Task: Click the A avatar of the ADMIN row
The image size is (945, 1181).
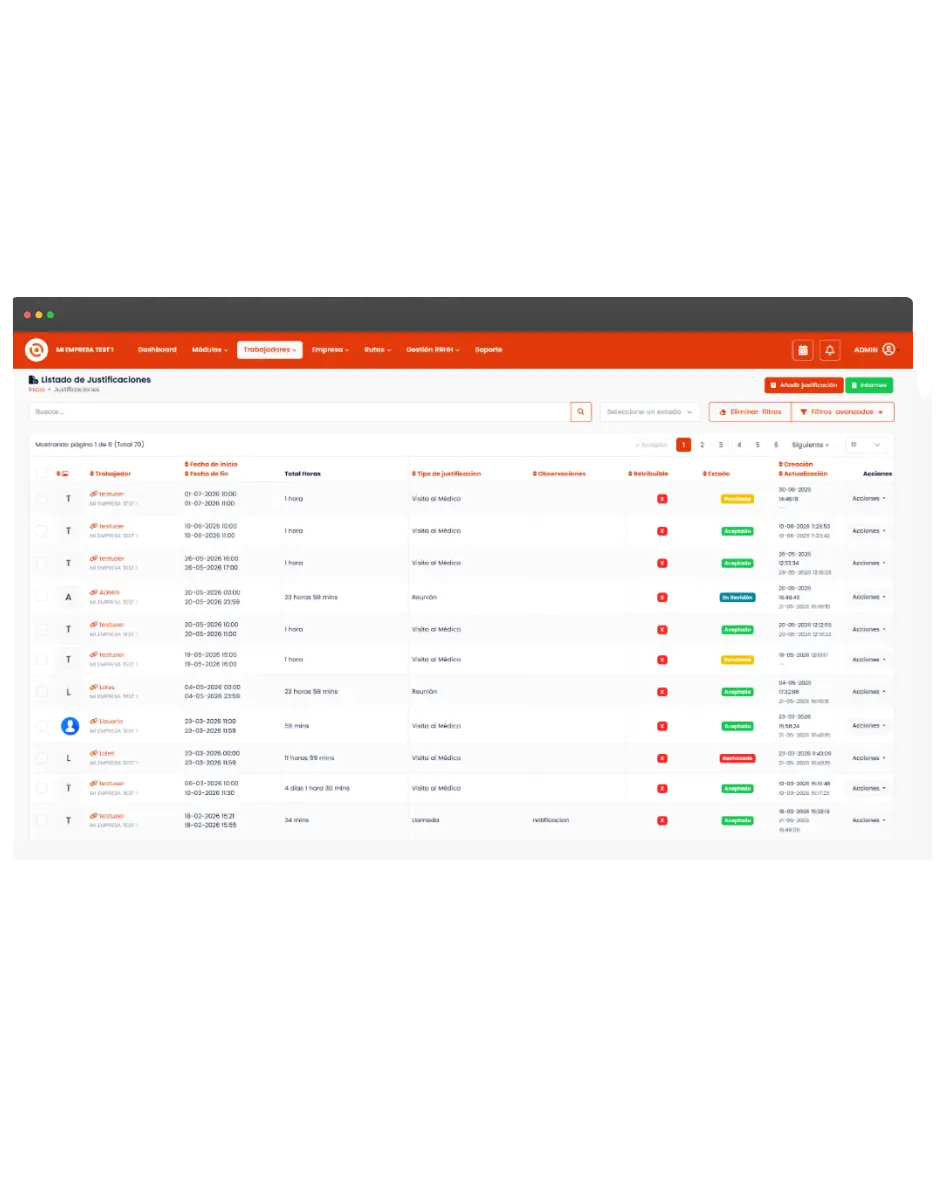Action: (x=69, y=597)
